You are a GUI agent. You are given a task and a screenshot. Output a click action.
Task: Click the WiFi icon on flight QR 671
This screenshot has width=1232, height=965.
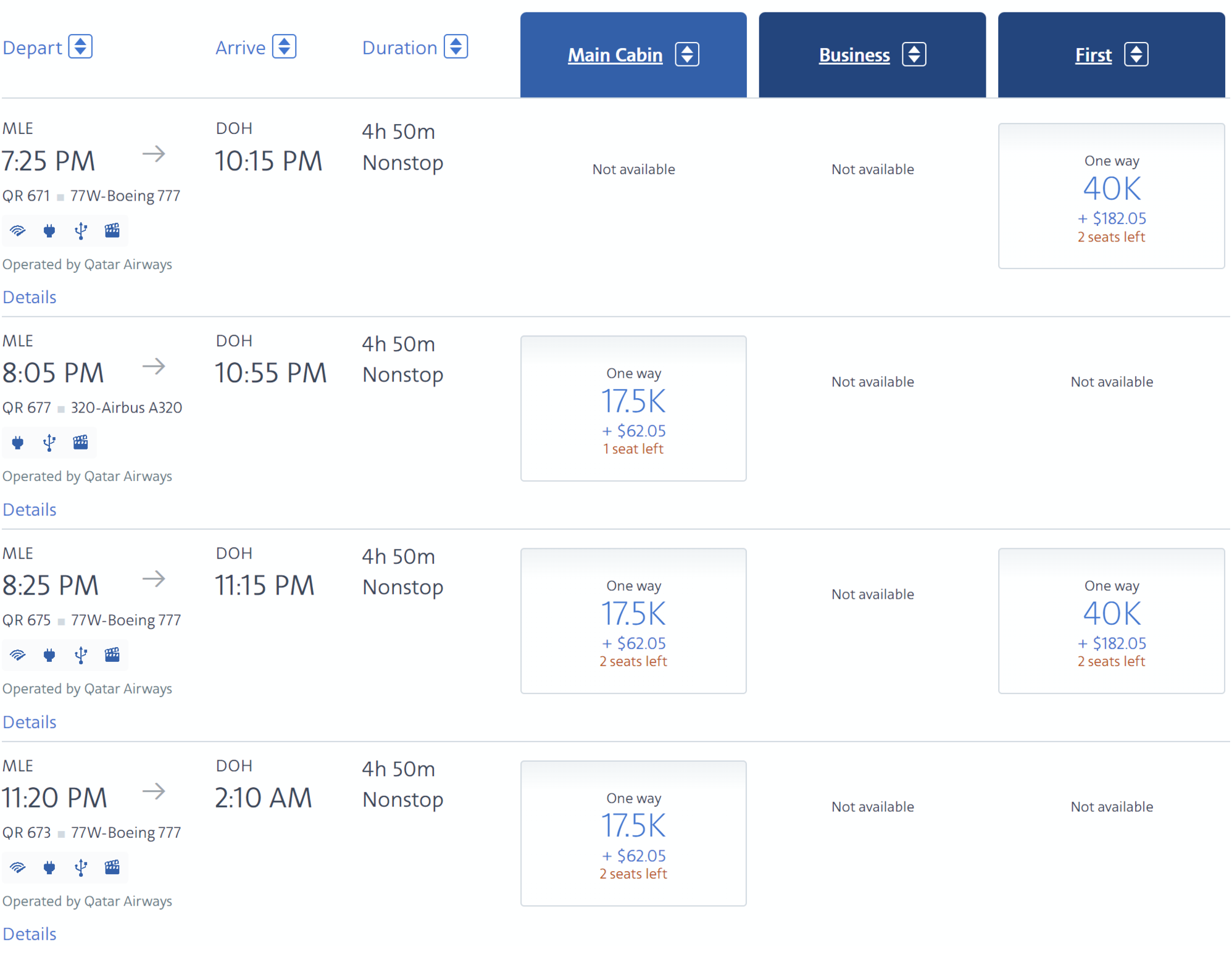(17, 230)
